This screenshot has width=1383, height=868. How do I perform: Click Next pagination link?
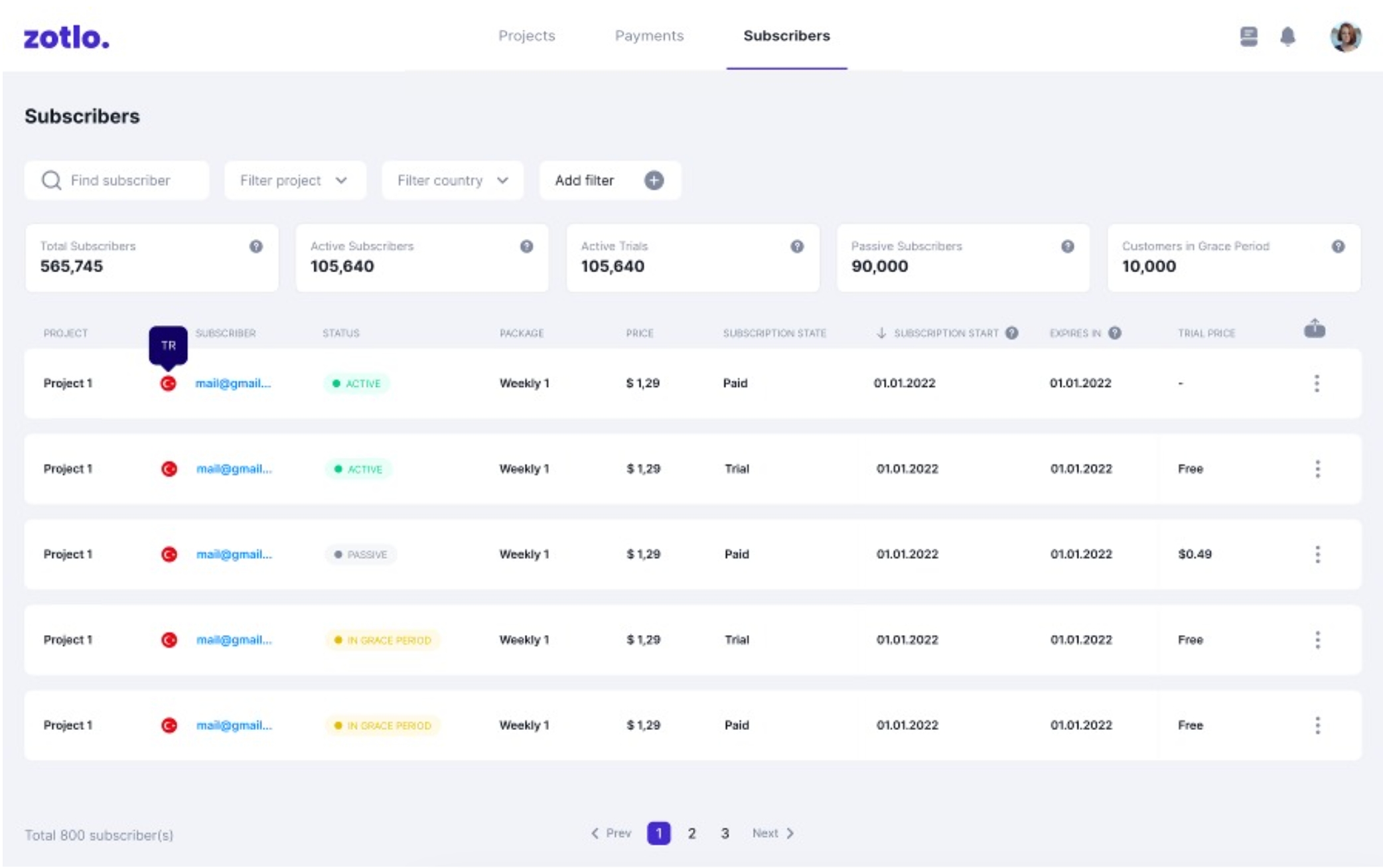point(772,833)
